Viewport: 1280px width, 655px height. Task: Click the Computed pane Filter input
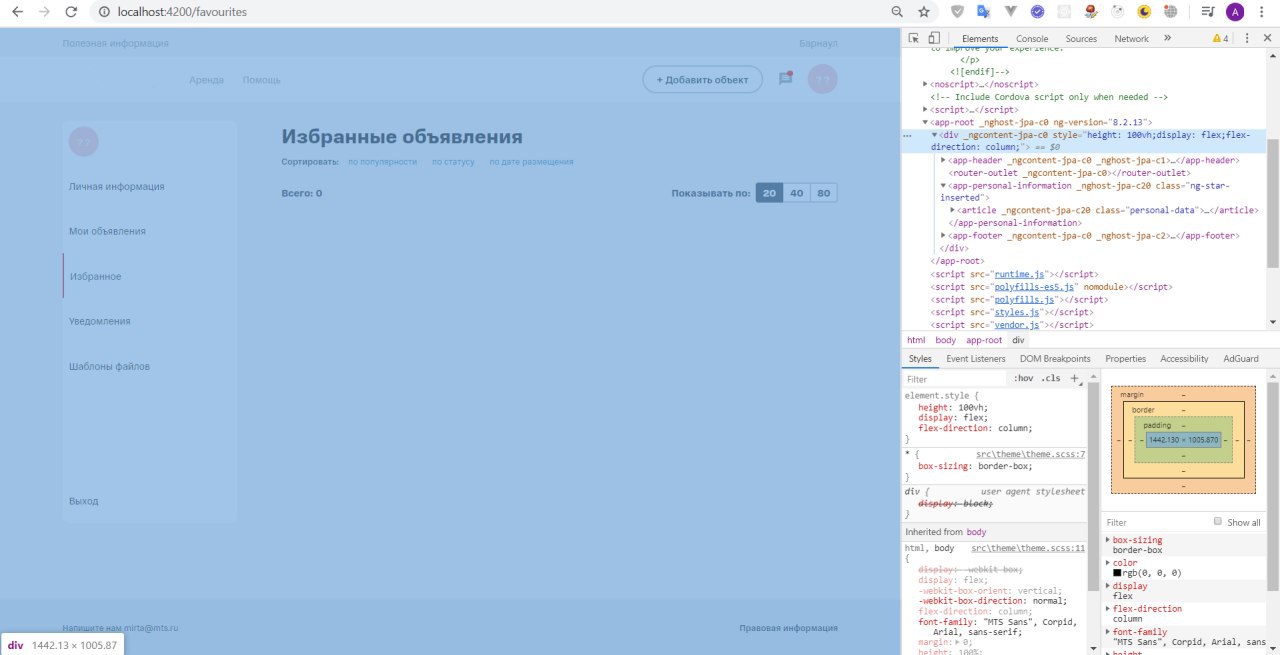[x=1155, y=522]
